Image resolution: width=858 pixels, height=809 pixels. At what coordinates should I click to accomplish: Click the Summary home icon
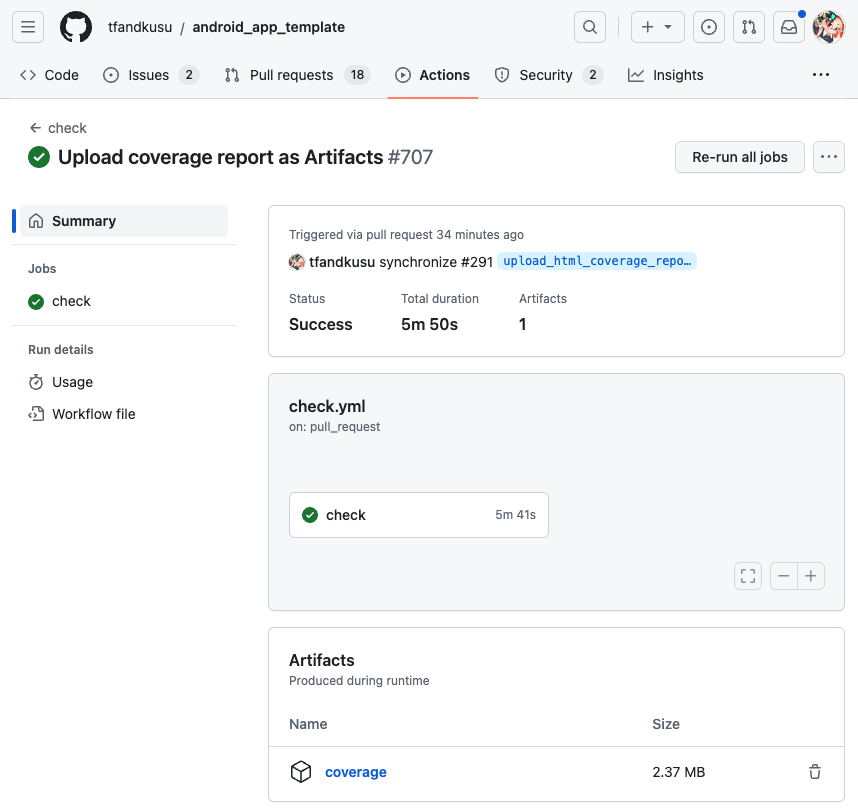coord(36,221)
